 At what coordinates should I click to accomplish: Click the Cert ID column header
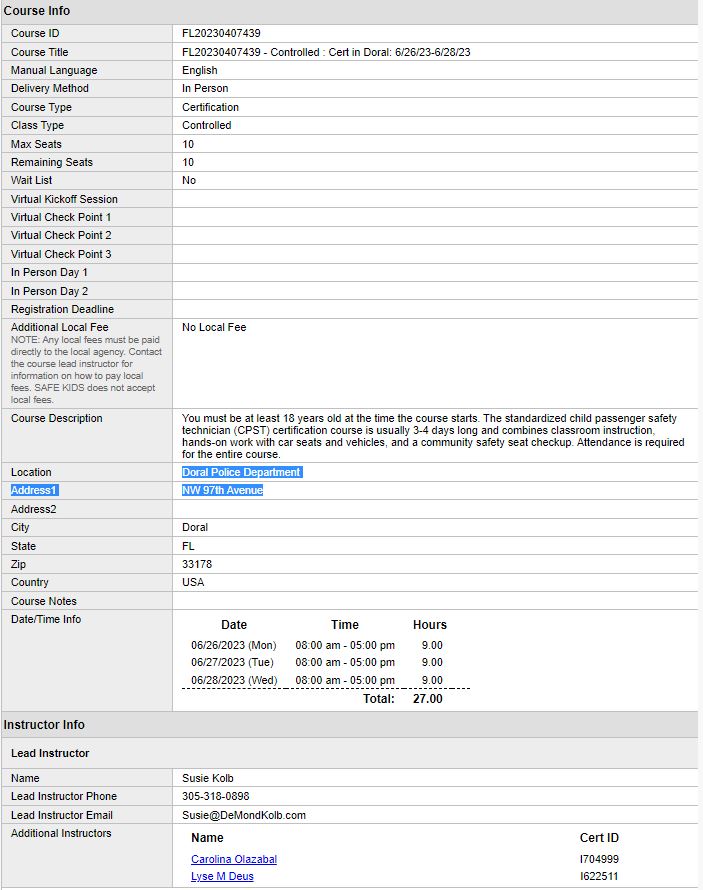pos(599,837)
